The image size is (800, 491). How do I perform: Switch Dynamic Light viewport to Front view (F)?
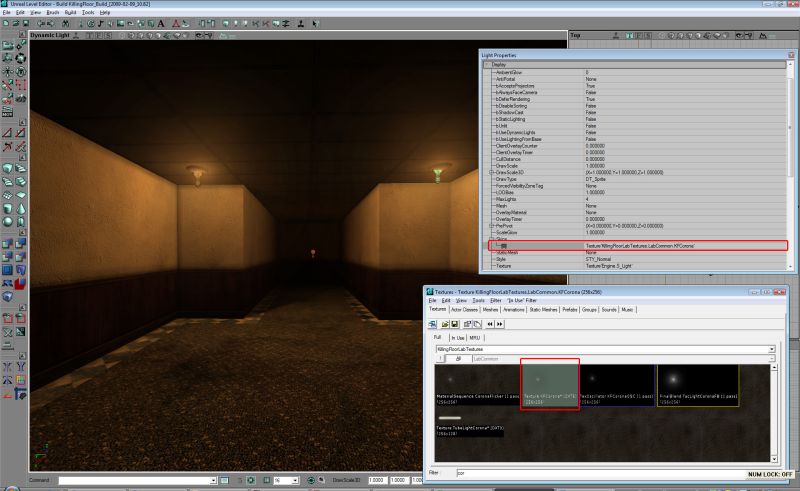pos(99,35)
